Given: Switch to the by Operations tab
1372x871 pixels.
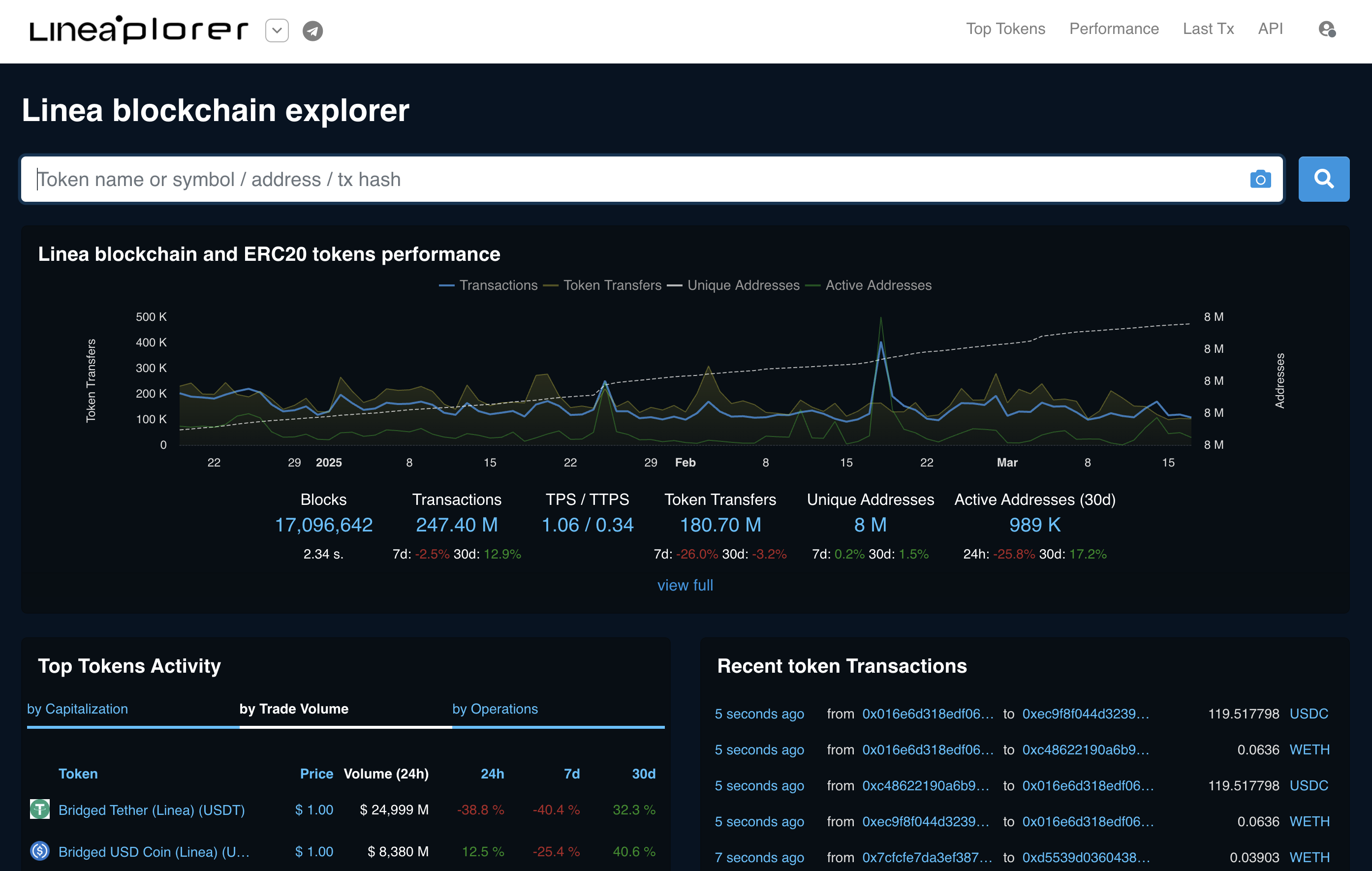Looking at the screenshot, I should pos(495,709).
